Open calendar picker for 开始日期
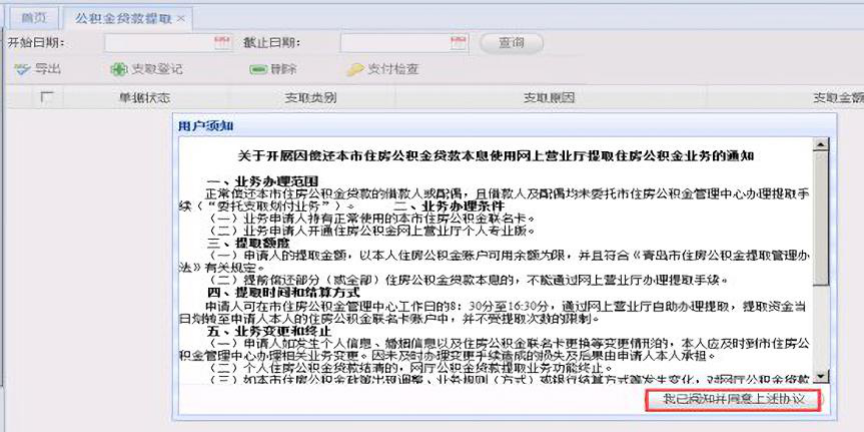This screenshot has width=864, height=432. (223, 42)
